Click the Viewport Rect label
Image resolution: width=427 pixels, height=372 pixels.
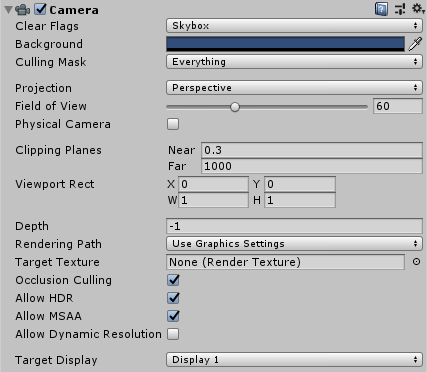click(55, 184)
